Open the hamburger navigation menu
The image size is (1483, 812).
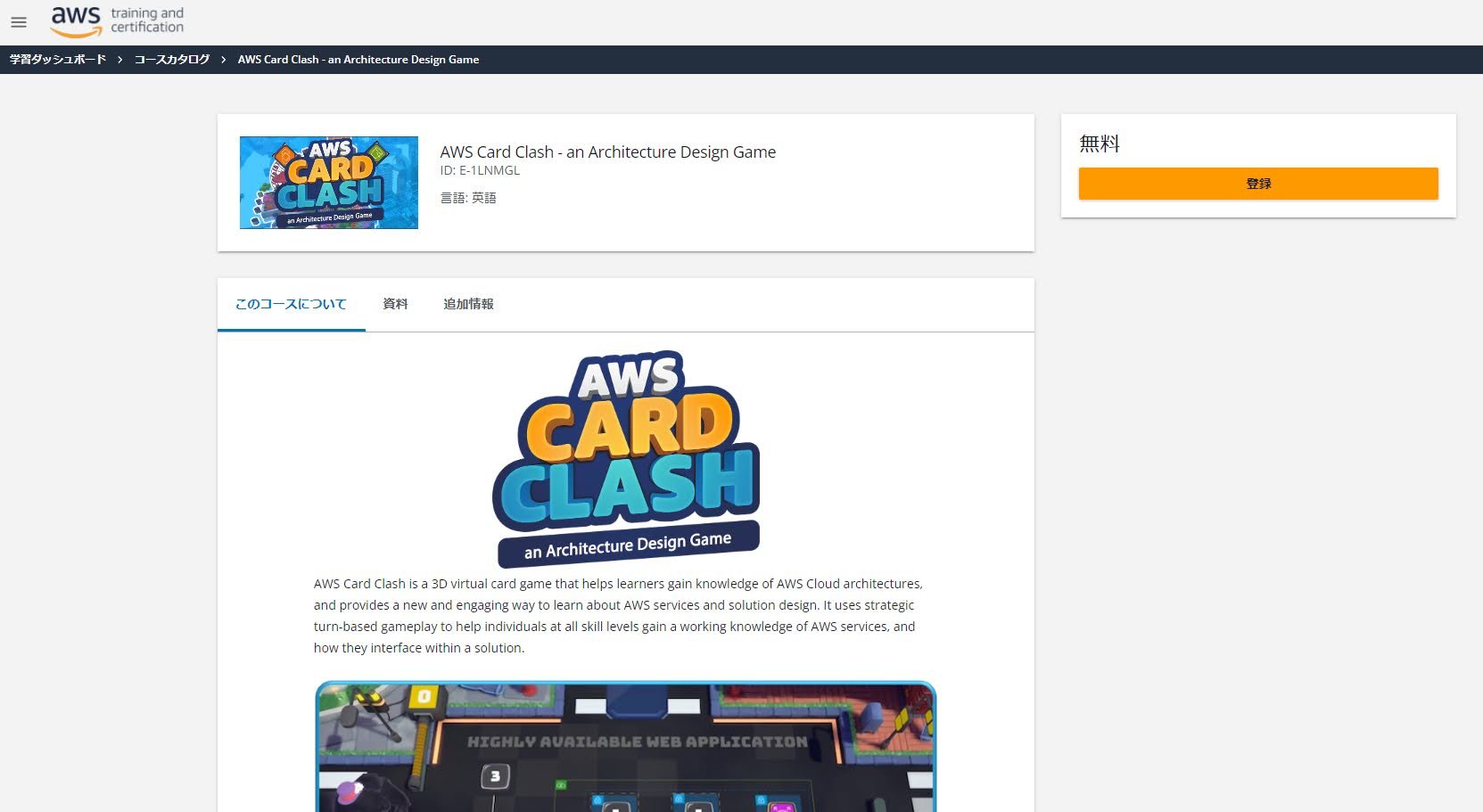pyautogui.click(x=18, y=22)
